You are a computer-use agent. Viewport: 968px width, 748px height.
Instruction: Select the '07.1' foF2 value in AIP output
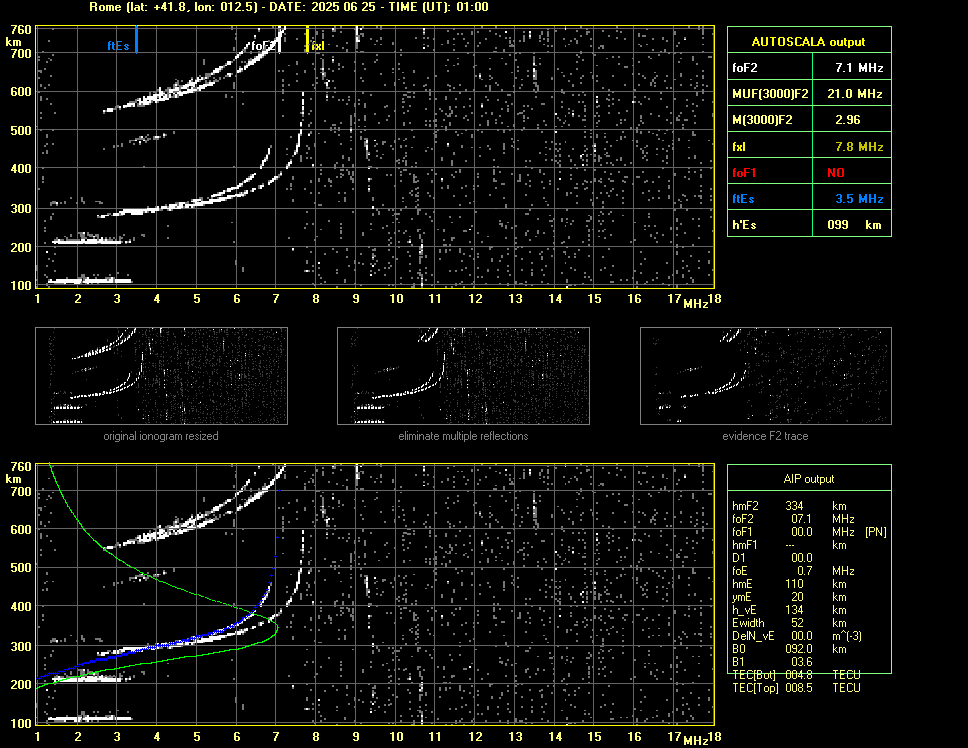801,519
